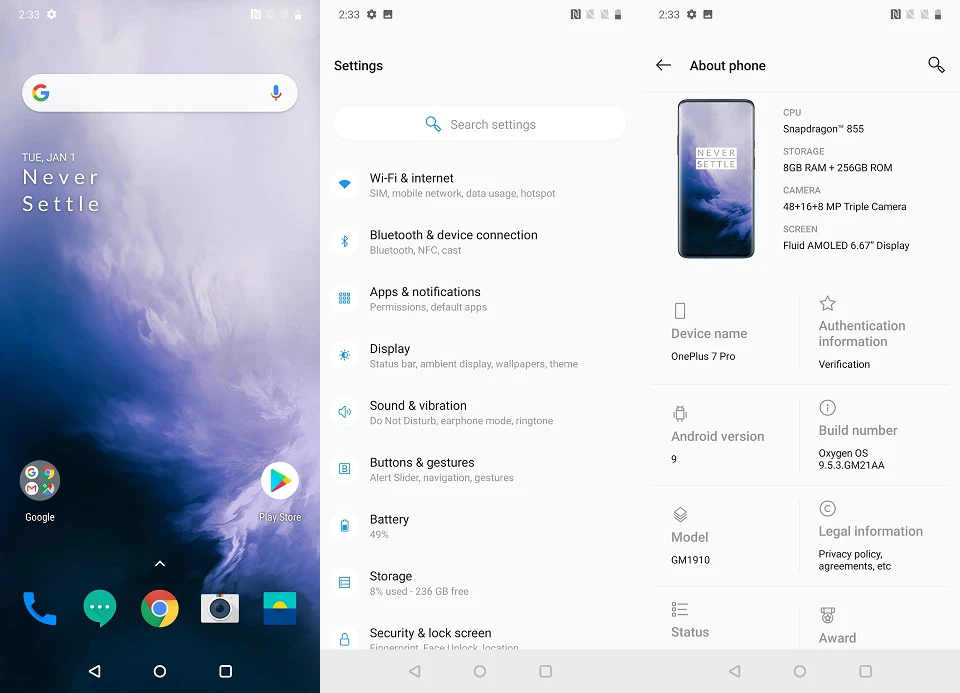Tap Recents in Settings screen nav bar
The width and height of the screenshot is (960, 693).
(x=546, y=671)
